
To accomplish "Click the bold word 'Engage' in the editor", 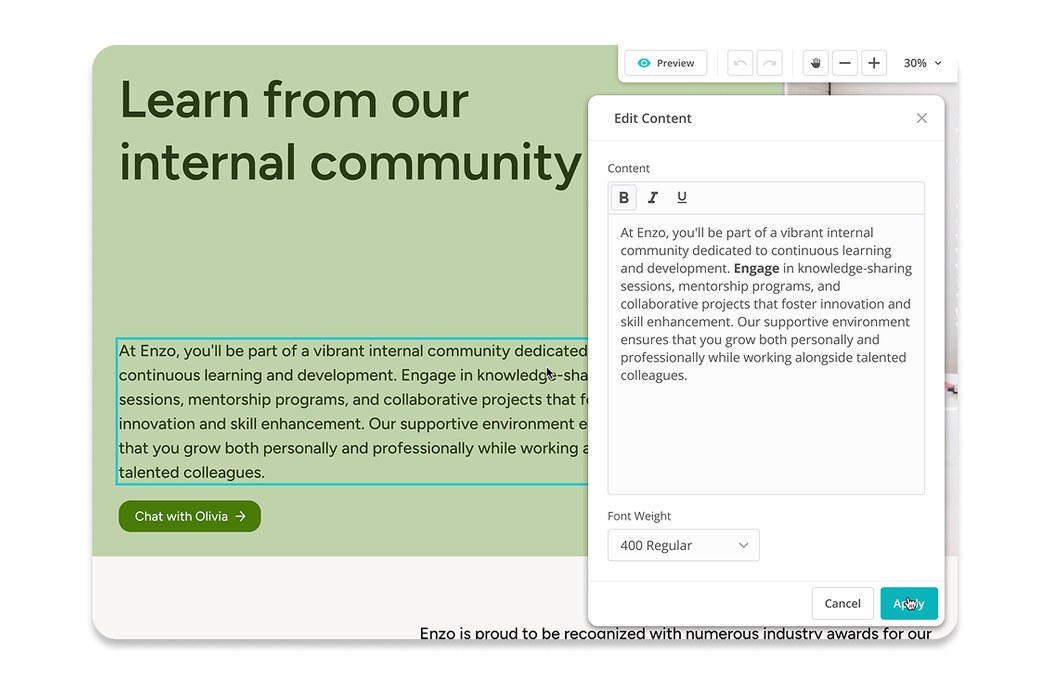I will pyautogui.click(x=756, y=269).
